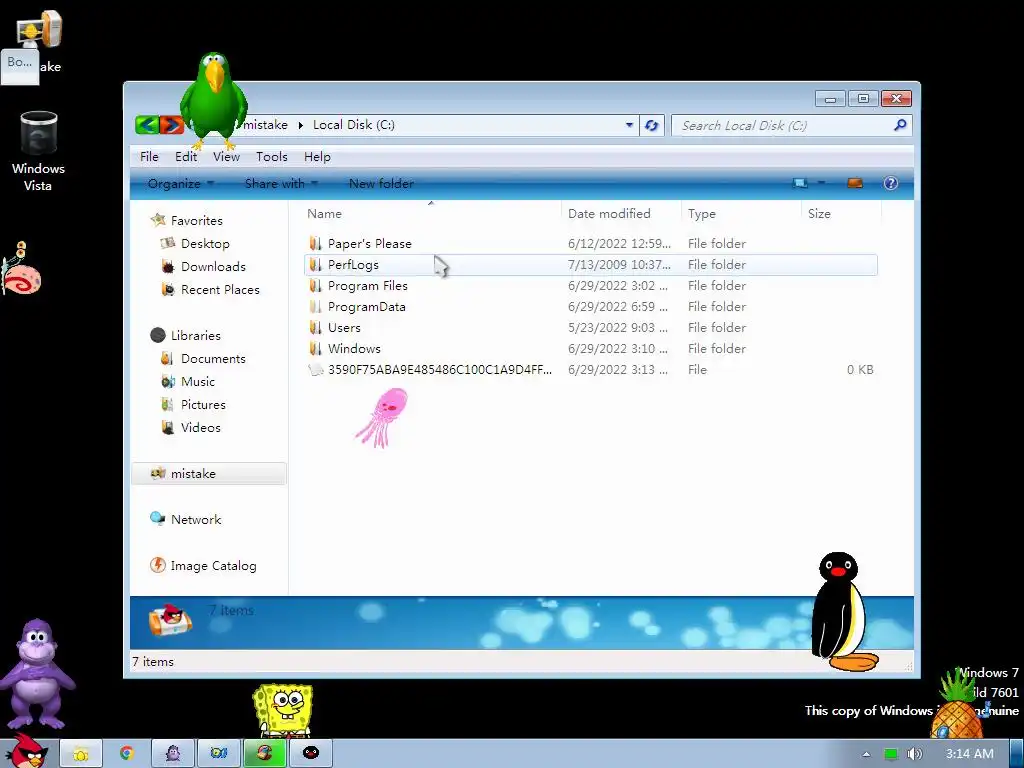This screenshot has width=1024, height=768.
Task: Expand the address bar history dropdown
Action: point(629,125)
